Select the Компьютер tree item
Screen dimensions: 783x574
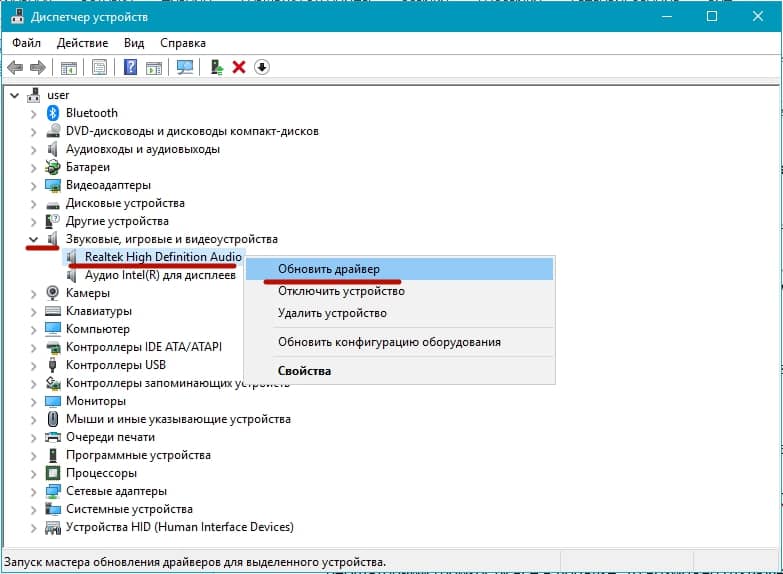click(x=98, y=329)
